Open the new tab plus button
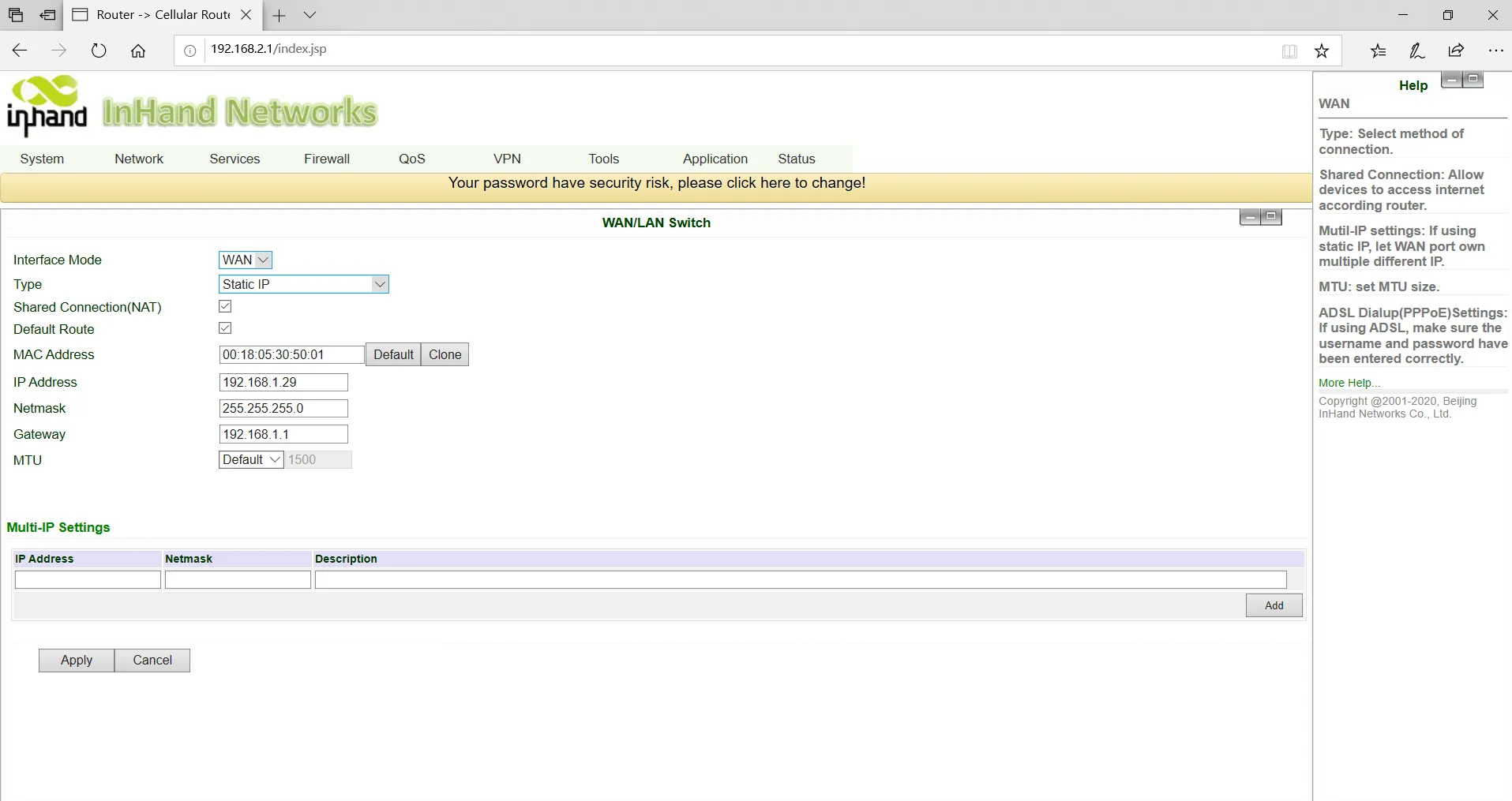 (279, 15)
